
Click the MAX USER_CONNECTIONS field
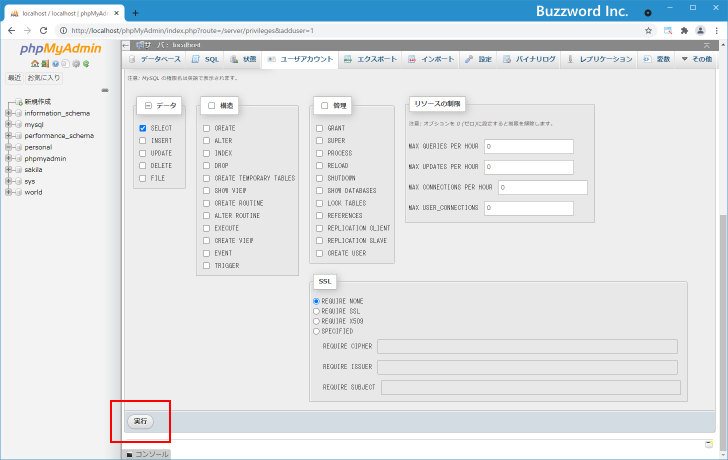coord(529,208)
